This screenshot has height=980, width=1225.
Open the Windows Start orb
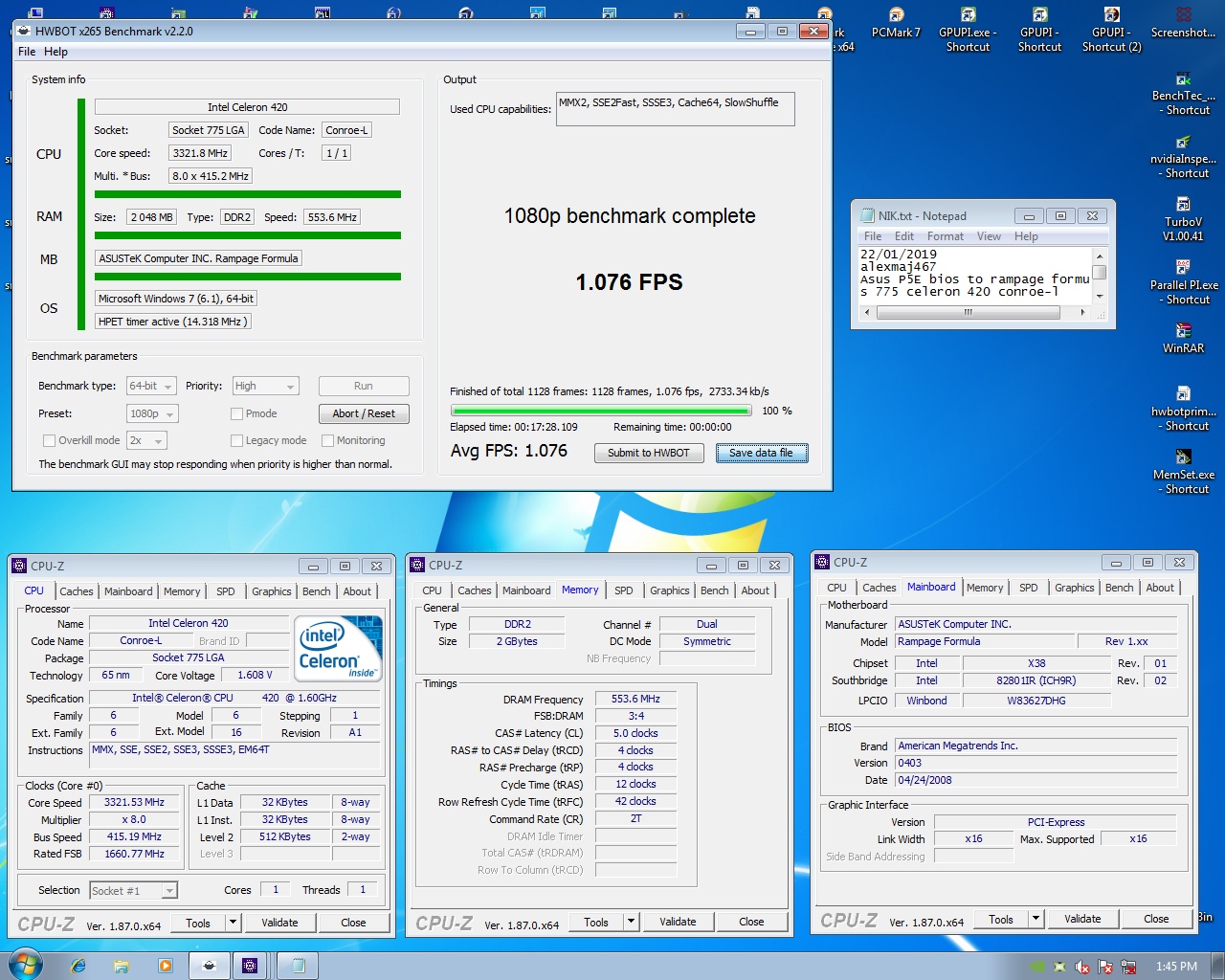[25, 965]
